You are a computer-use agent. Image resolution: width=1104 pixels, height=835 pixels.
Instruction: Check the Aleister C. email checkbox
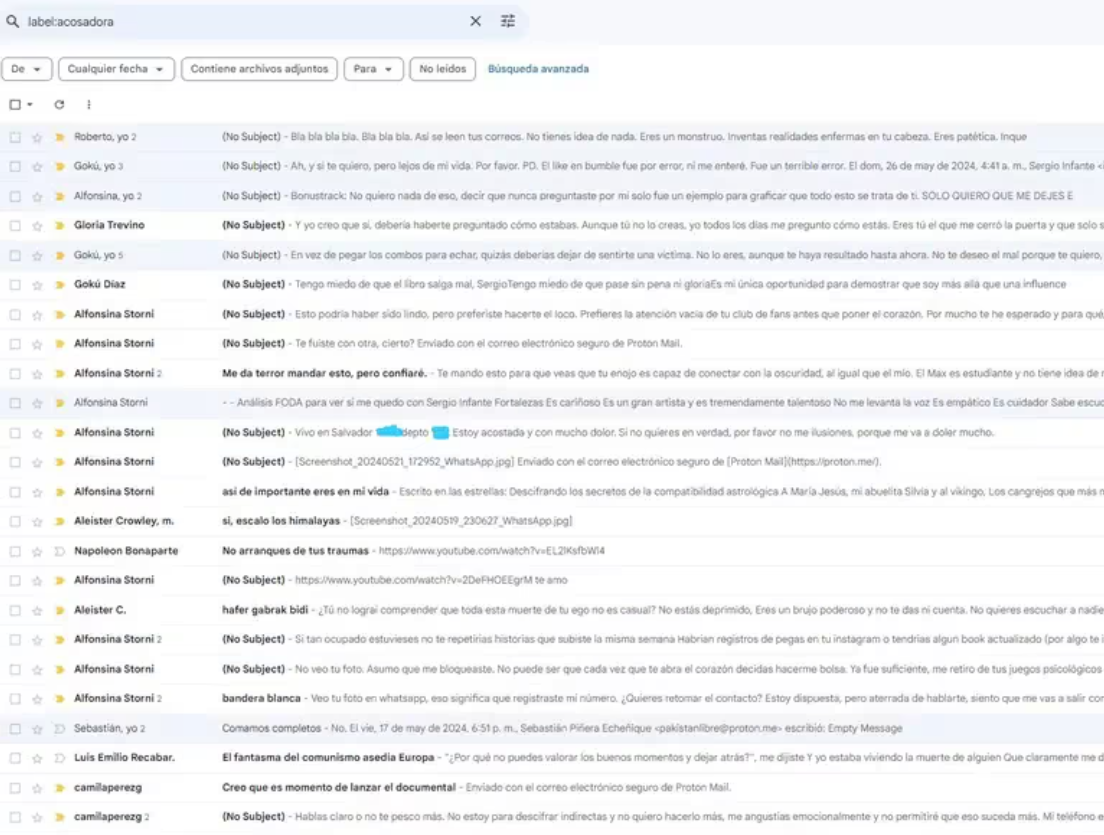15,610
